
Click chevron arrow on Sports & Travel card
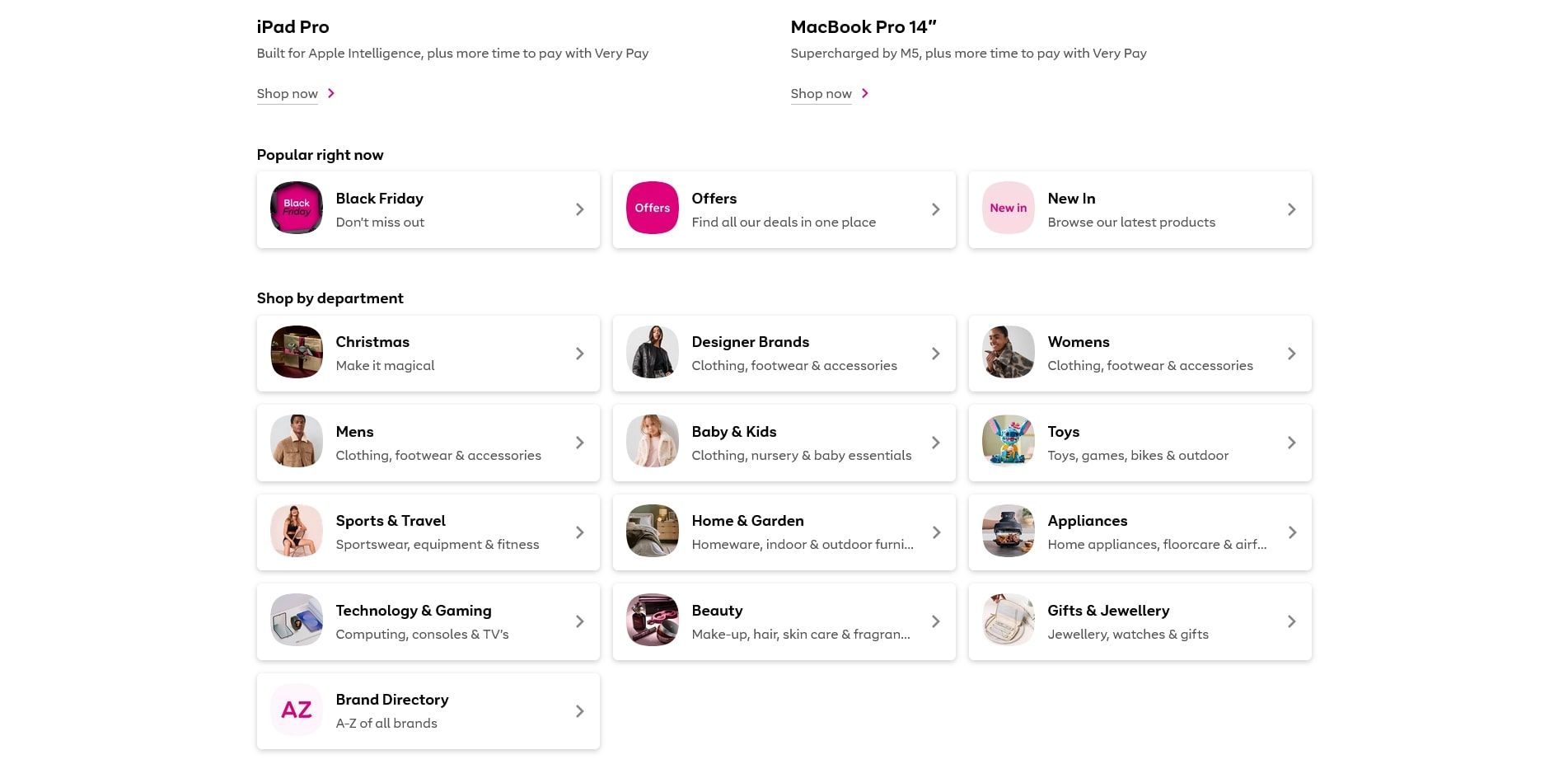pos(579,532)
